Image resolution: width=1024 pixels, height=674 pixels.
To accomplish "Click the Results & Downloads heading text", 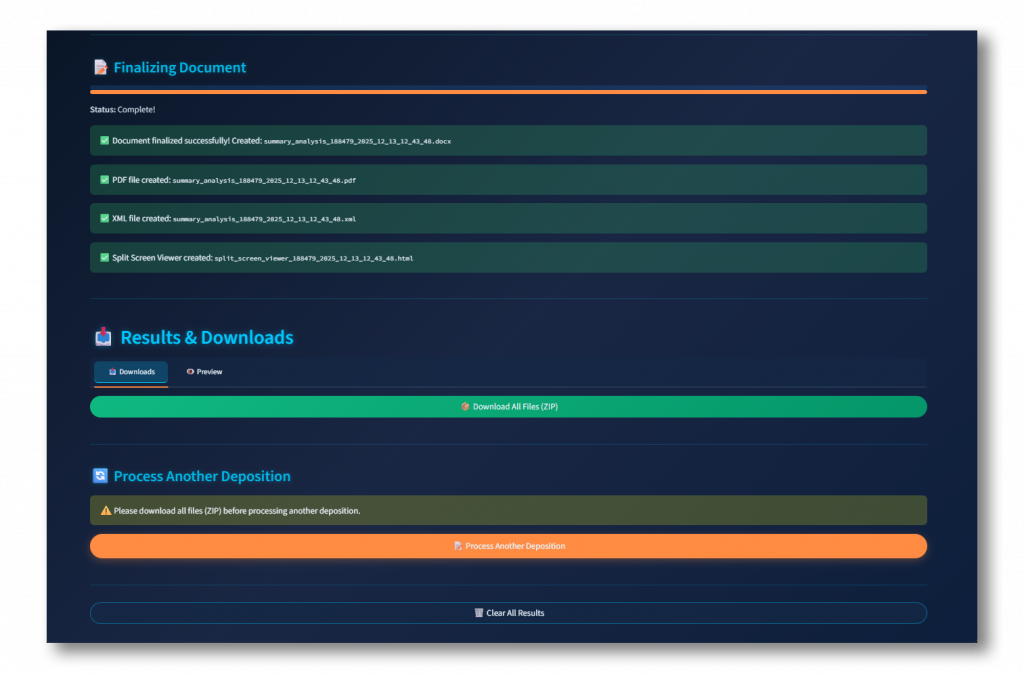I will 207,338.
